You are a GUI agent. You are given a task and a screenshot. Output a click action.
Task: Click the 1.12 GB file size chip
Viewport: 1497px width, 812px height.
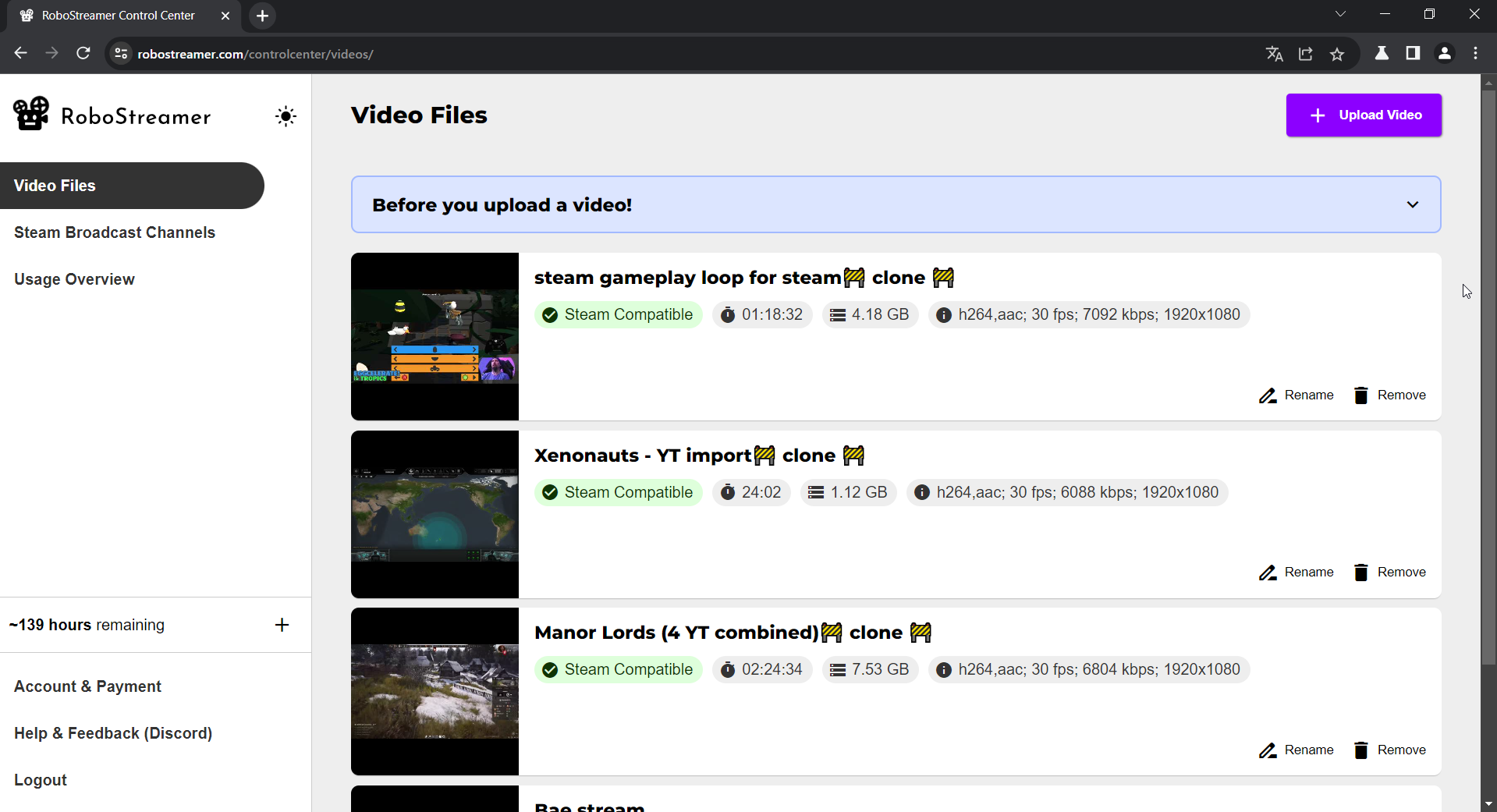(848, 492)
